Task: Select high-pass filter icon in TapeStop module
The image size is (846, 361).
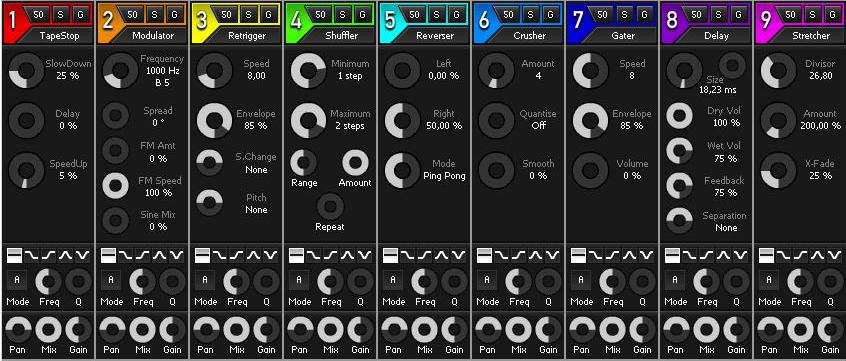Action: [49, 255]
